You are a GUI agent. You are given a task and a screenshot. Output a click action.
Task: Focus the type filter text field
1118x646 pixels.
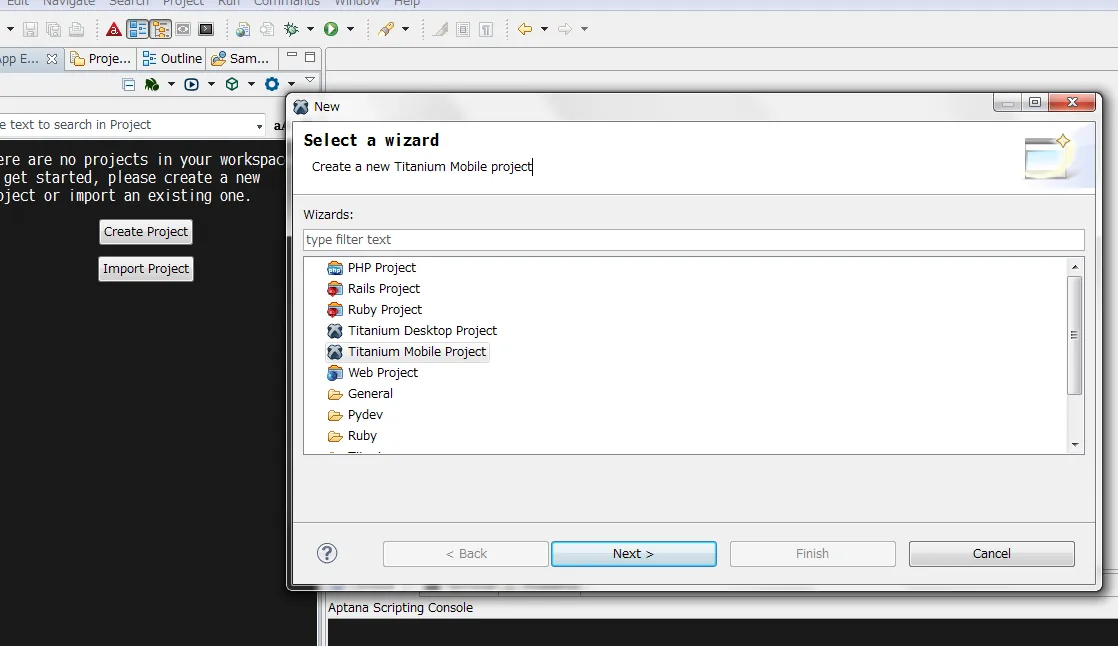tap(693, 240)
